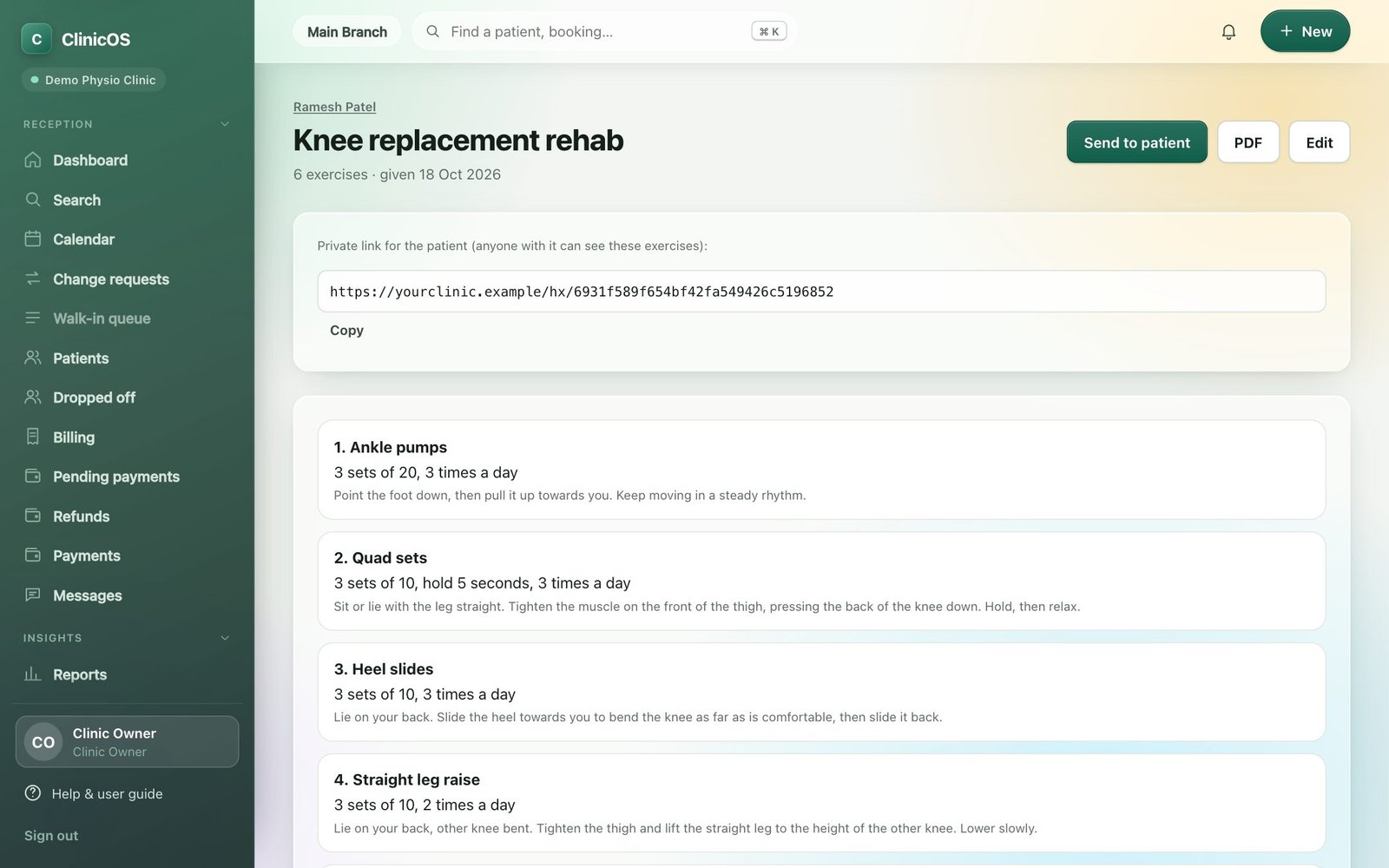Select the Quad sets exercise card
The height and width of the screenshot is (868, 1389).
click(821, 581)
